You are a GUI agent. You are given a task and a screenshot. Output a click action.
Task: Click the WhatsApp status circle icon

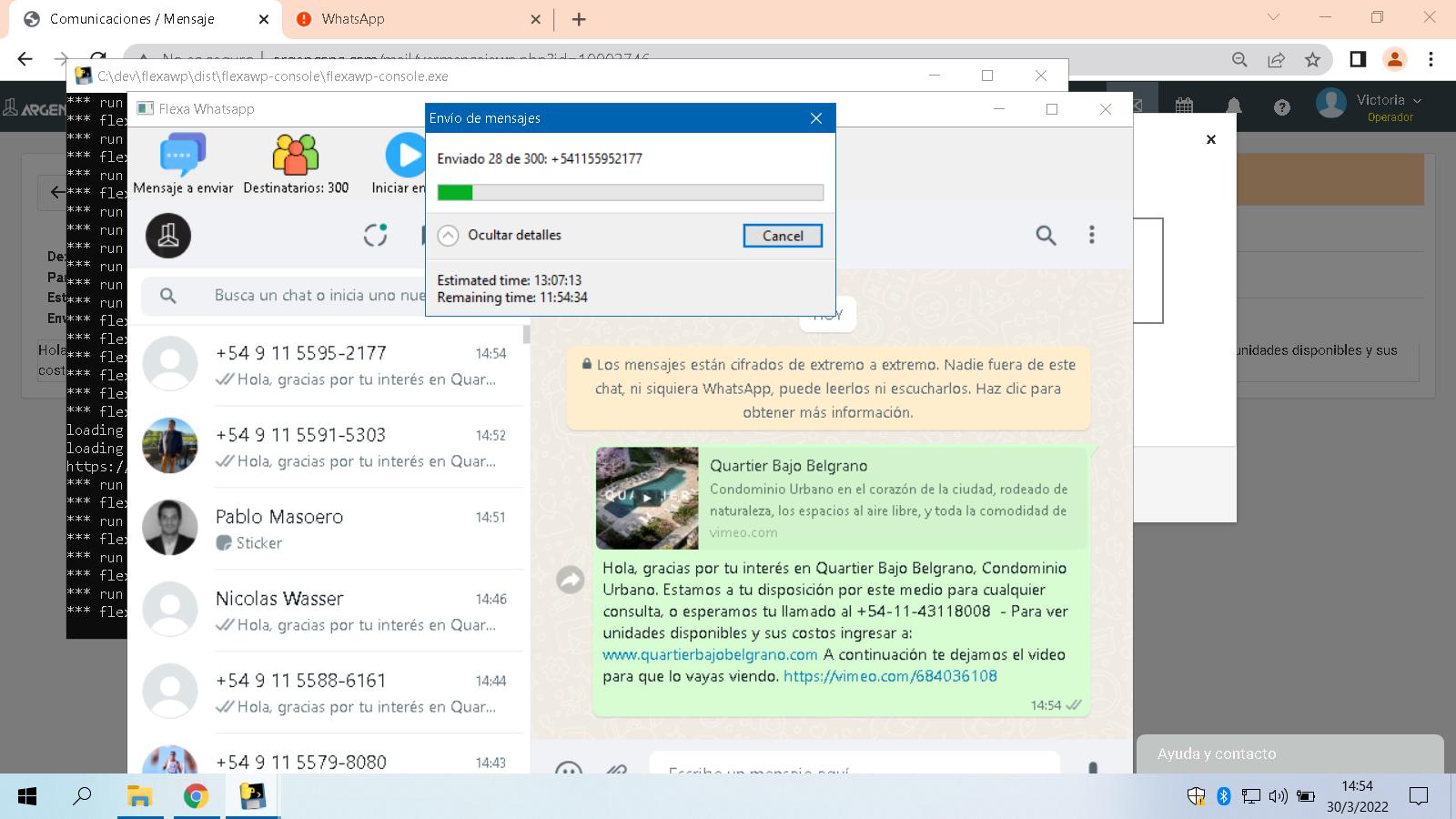point(376,236)
